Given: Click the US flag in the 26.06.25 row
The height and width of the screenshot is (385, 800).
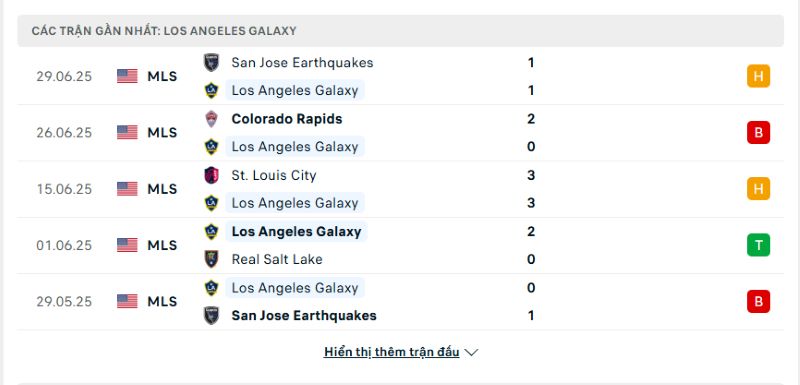Looking at the screenshot, I should (127, 133).
